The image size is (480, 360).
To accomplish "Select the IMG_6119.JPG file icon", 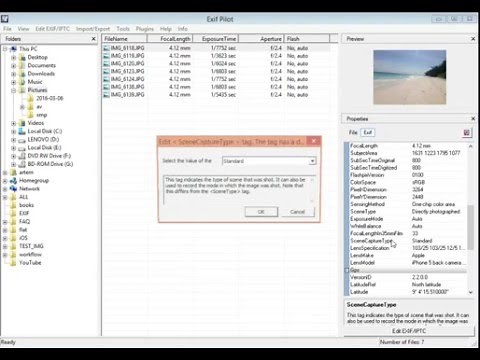I will tap(106, 56).
